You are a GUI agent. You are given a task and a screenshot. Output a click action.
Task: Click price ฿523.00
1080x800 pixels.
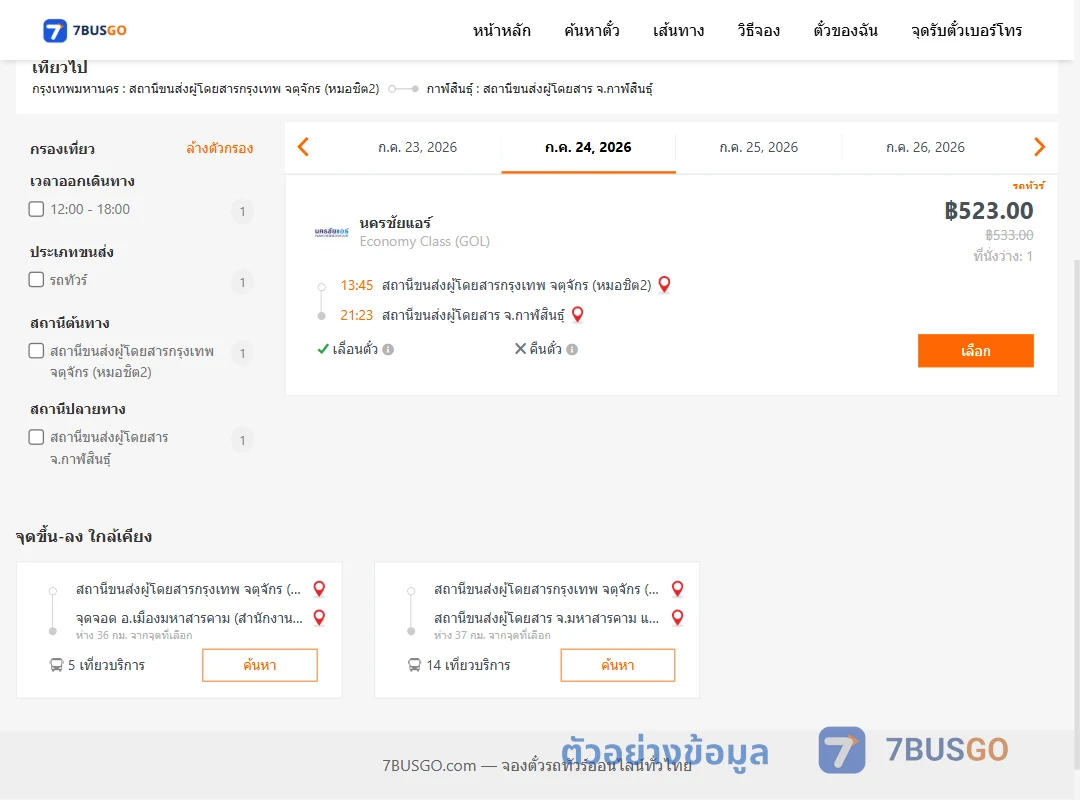pos(988,210)
